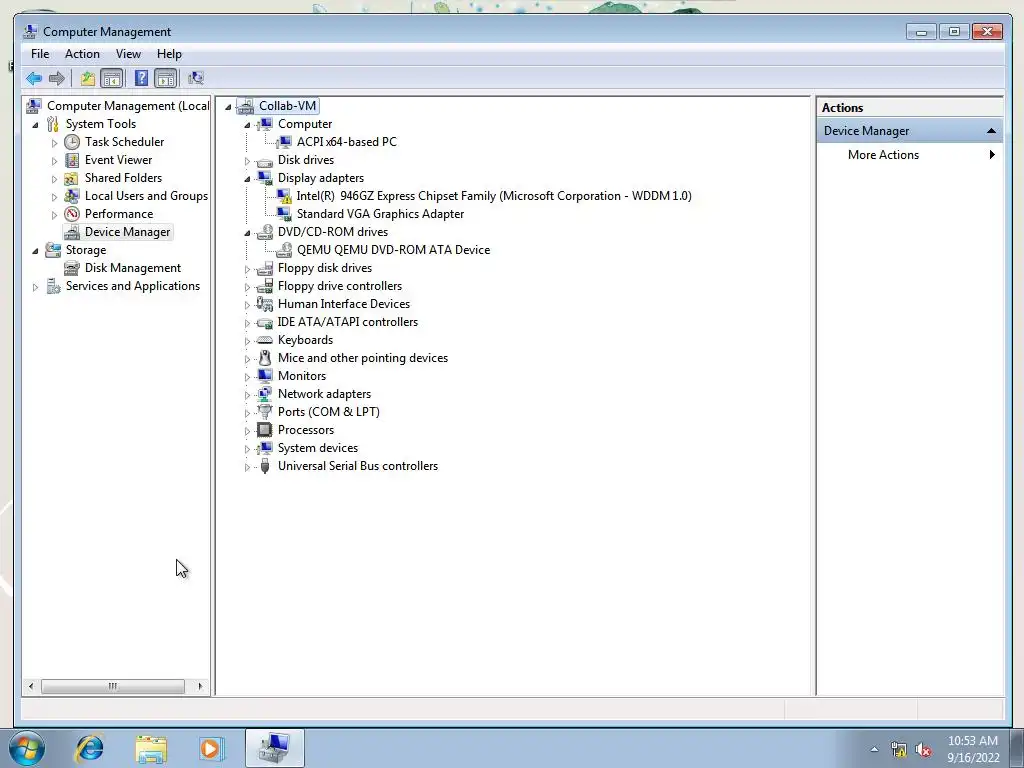
Task: Click the Keyboards category icon
Action: click(264, 340)
